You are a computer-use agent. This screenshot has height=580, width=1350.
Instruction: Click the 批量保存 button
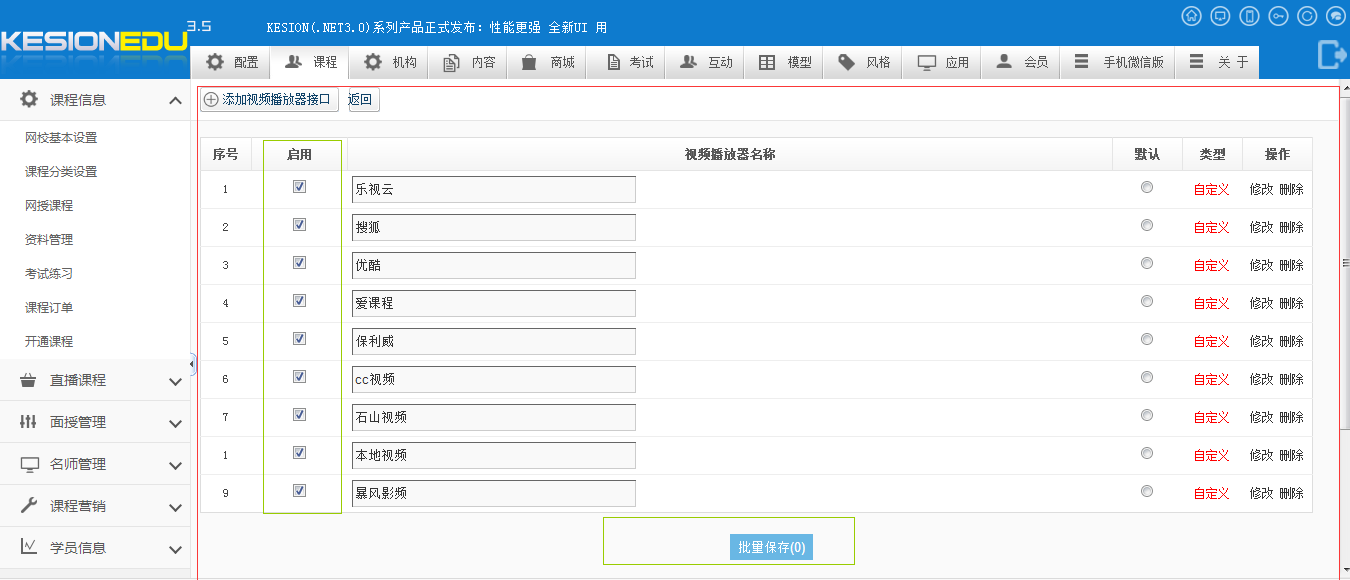[x=771, y=547]
